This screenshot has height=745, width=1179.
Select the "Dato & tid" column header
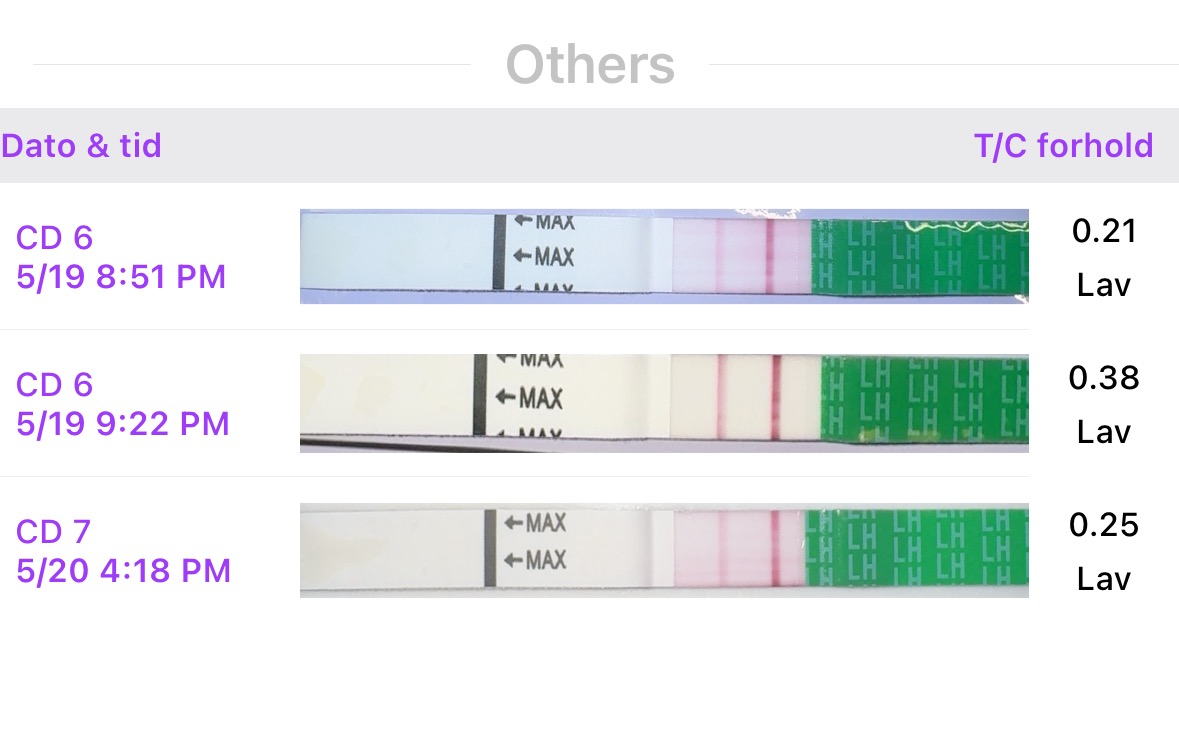pos(81,146)
